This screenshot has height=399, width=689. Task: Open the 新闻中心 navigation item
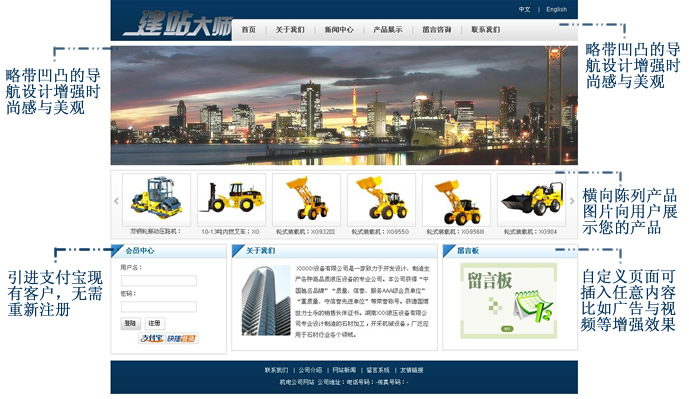click(x=339, y=29)
